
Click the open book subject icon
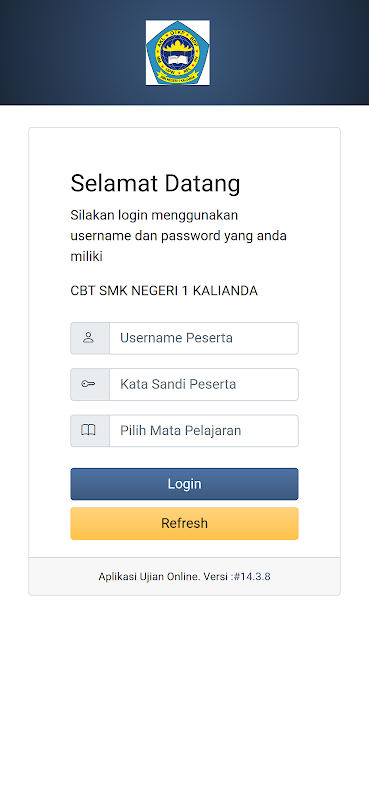(88, 431)
